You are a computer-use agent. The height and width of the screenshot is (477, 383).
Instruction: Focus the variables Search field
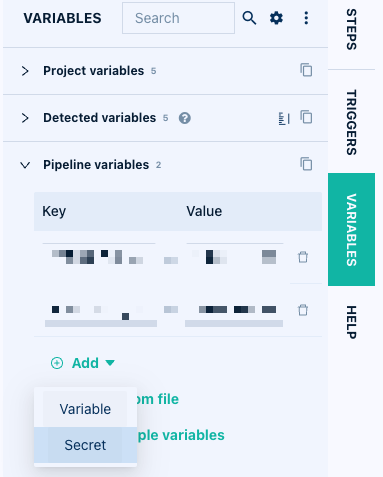pos(178,18)
